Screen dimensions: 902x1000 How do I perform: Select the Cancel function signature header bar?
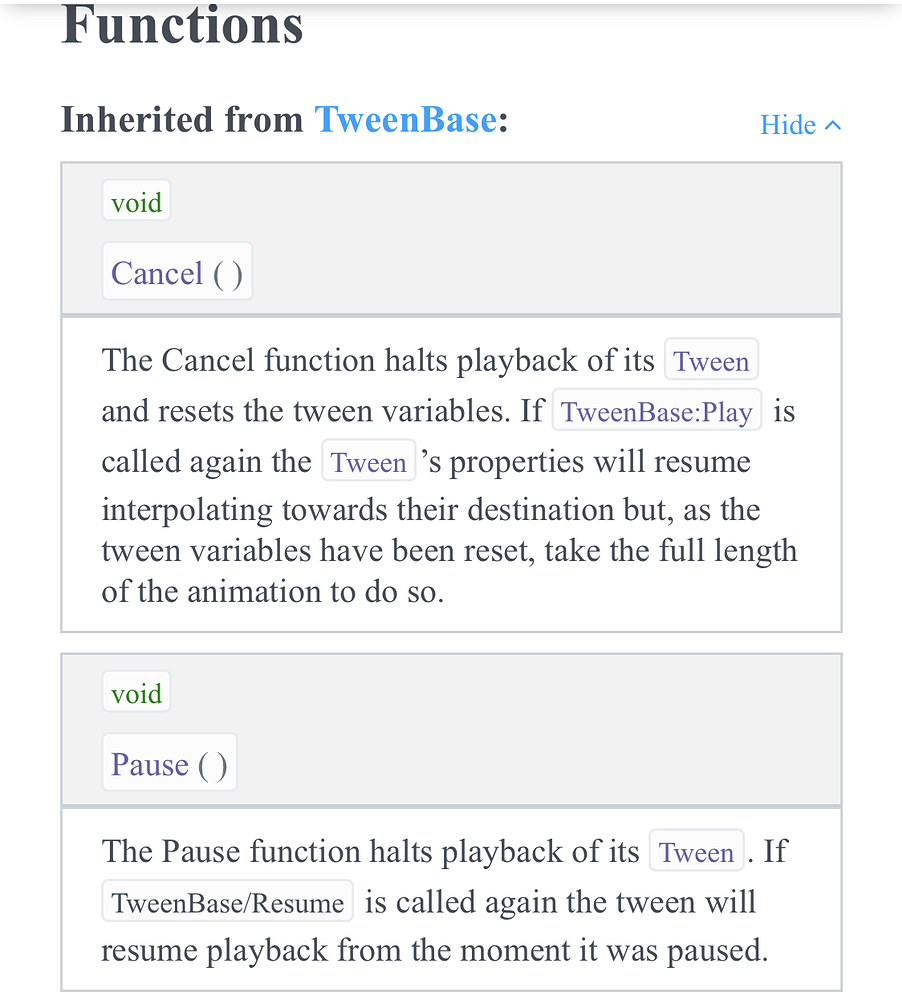(451, 238)
